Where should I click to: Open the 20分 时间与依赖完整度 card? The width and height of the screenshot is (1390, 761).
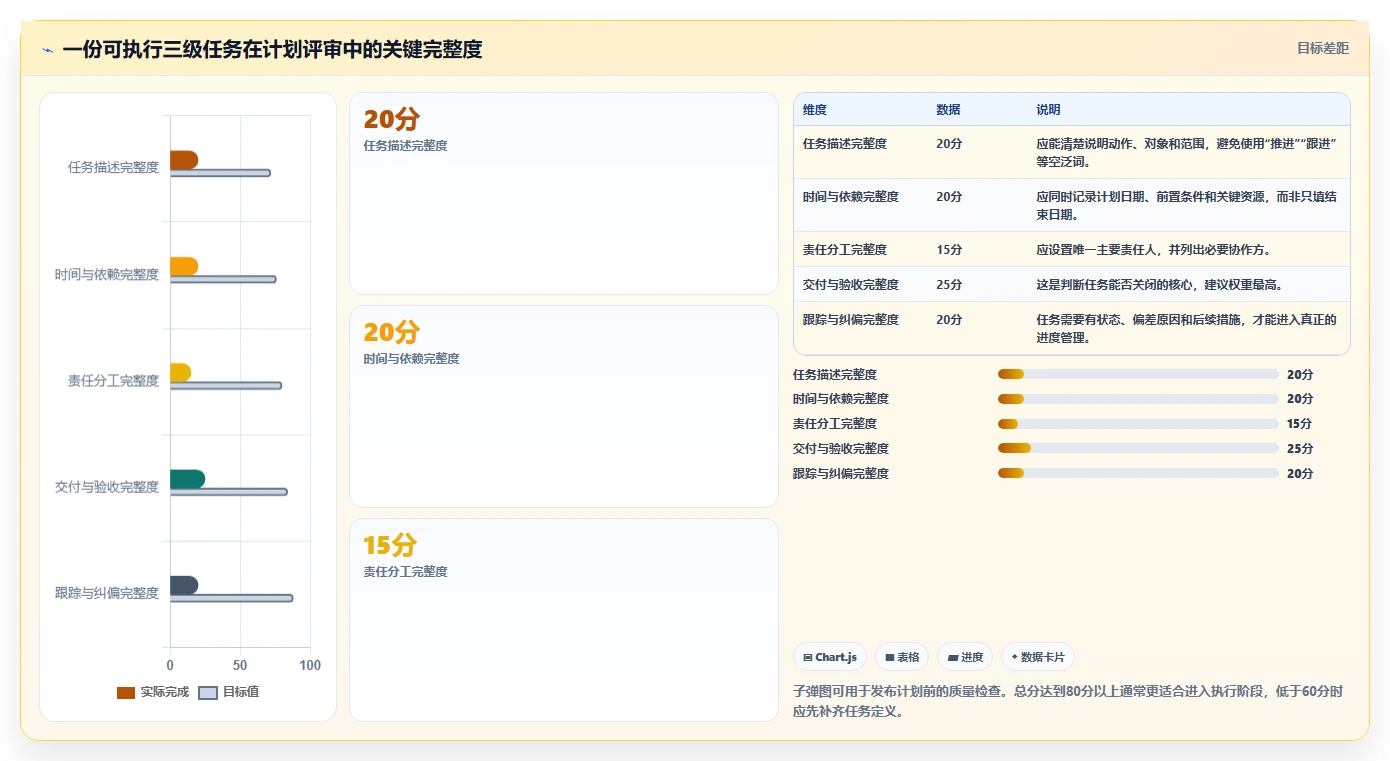pos(563,406)
